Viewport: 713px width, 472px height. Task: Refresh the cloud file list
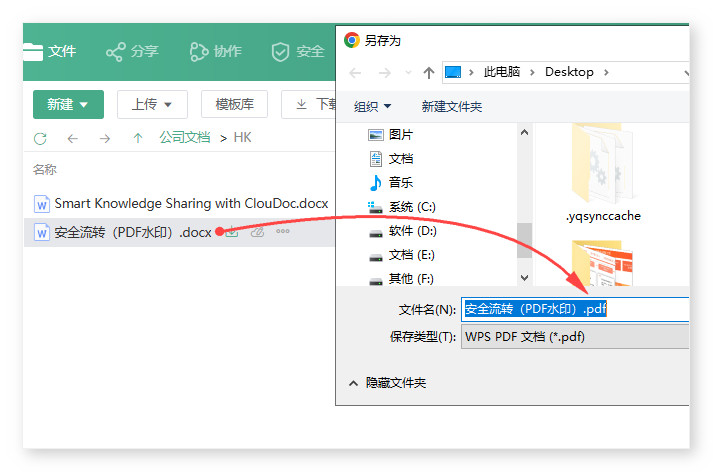click(x=40, y=138)
